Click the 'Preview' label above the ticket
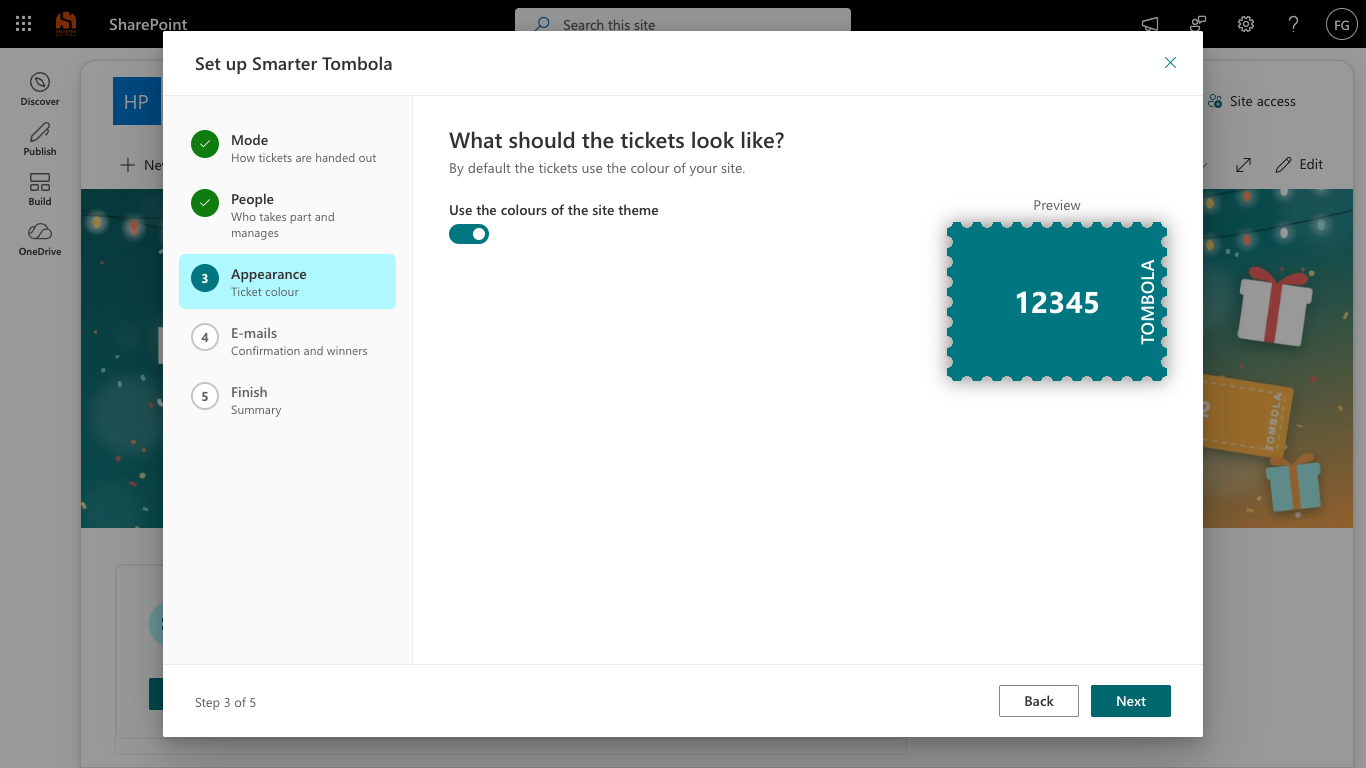 (1057, 205)
